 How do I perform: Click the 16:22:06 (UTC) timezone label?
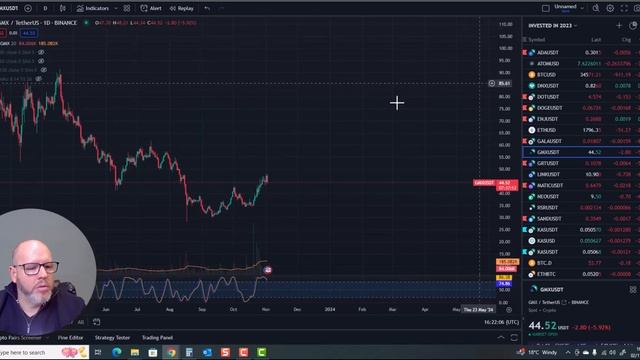tap(501, 322)
